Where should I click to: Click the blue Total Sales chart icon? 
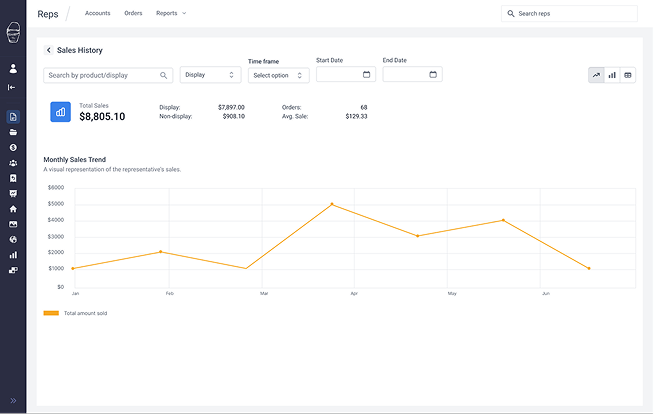pos(60,112)
